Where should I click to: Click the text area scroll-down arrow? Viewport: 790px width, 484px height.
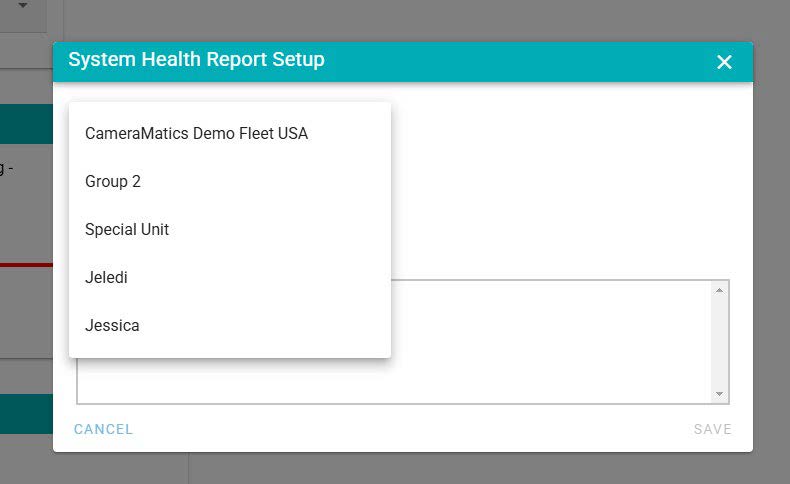tap(719, 394)
